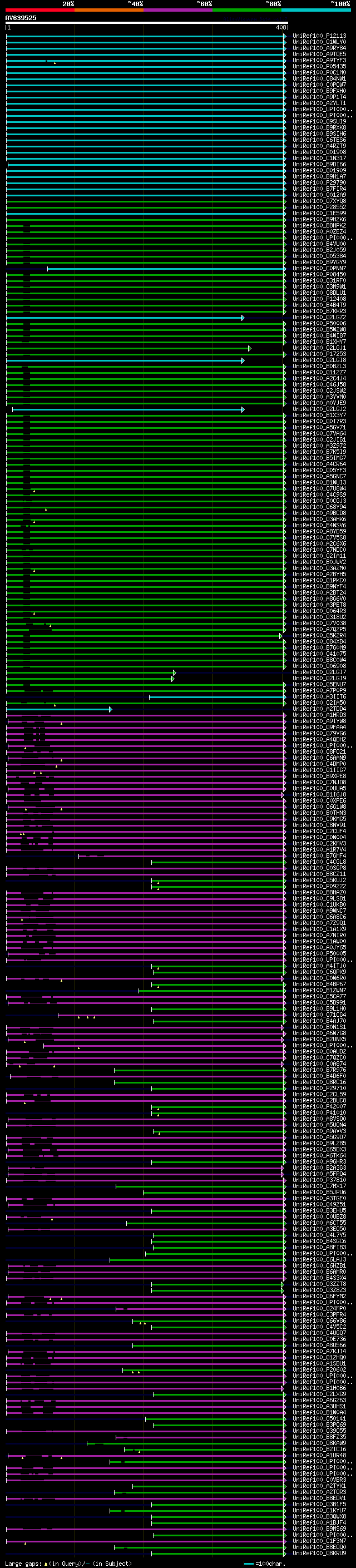Select hit label UniRef100_Q71CG4

[x=319, y=1015]
